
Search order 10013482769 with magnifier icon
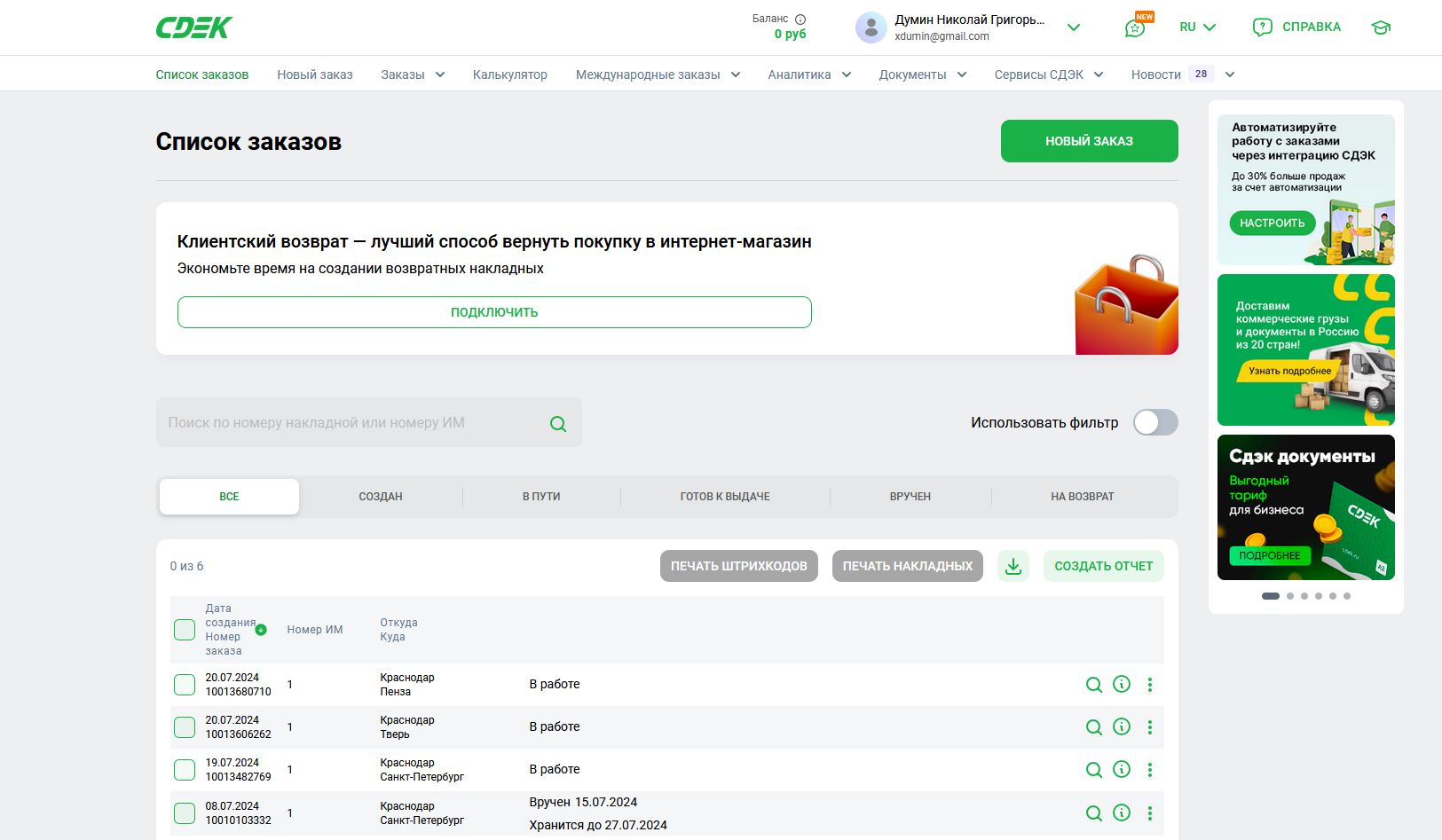pos(1094,770)
